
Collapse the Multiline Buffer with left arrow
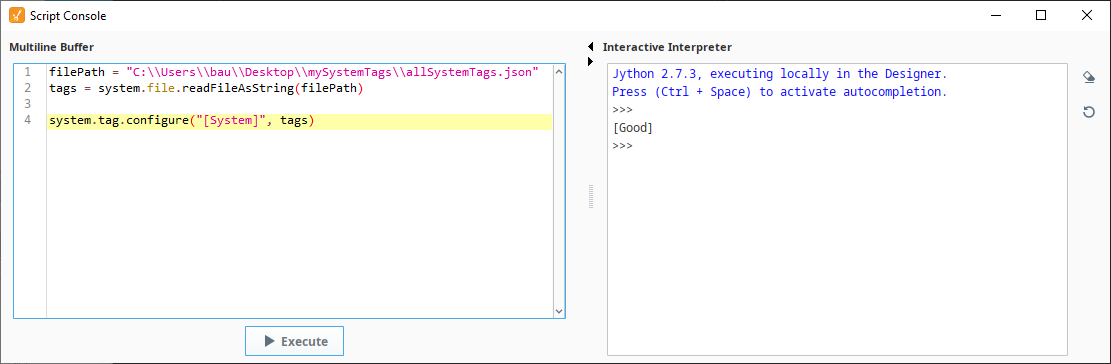pos(590,47)
